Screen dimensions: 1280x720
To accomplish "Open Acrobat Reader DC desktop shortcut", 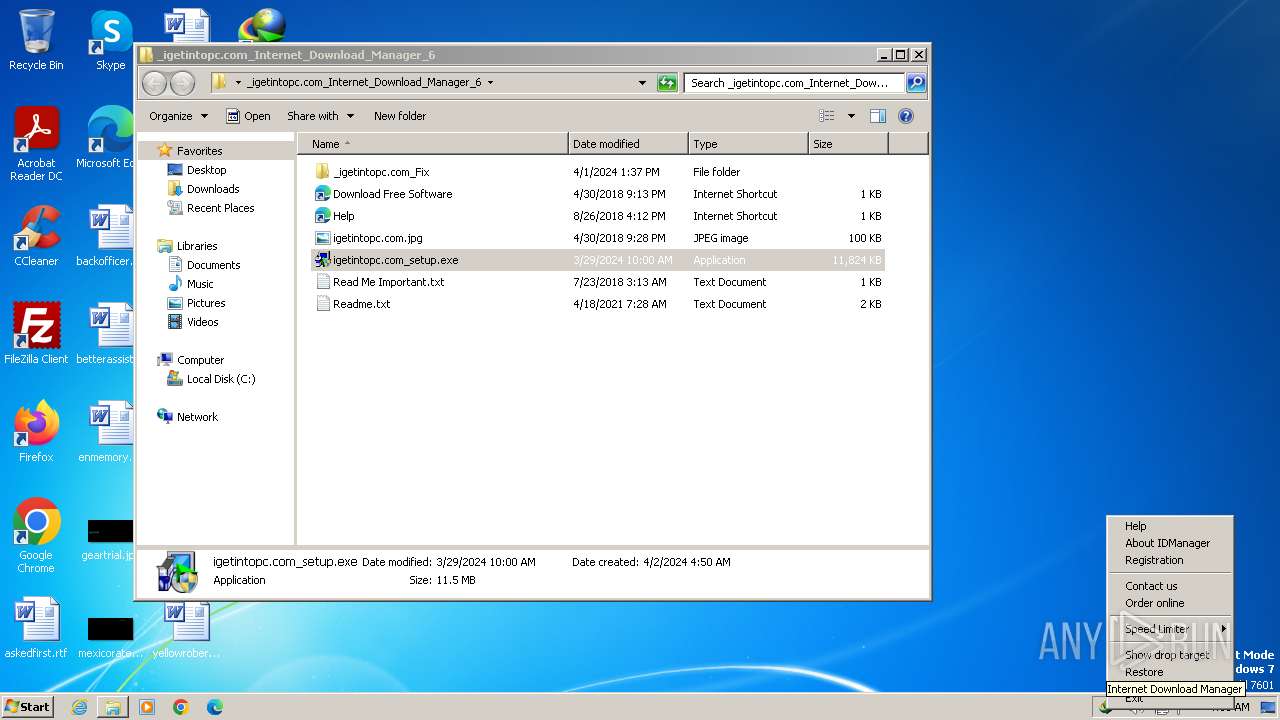I will pos(36,144).
